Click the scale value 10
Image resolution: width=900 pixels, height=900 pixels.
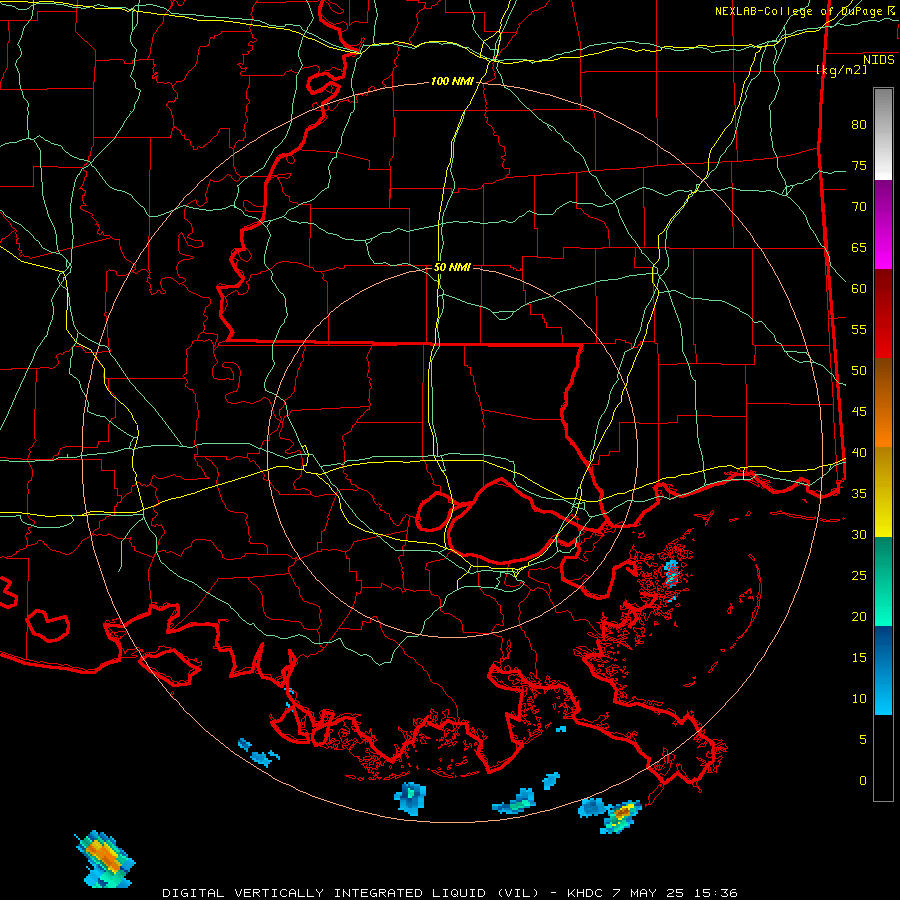click(x=859, y=699)
